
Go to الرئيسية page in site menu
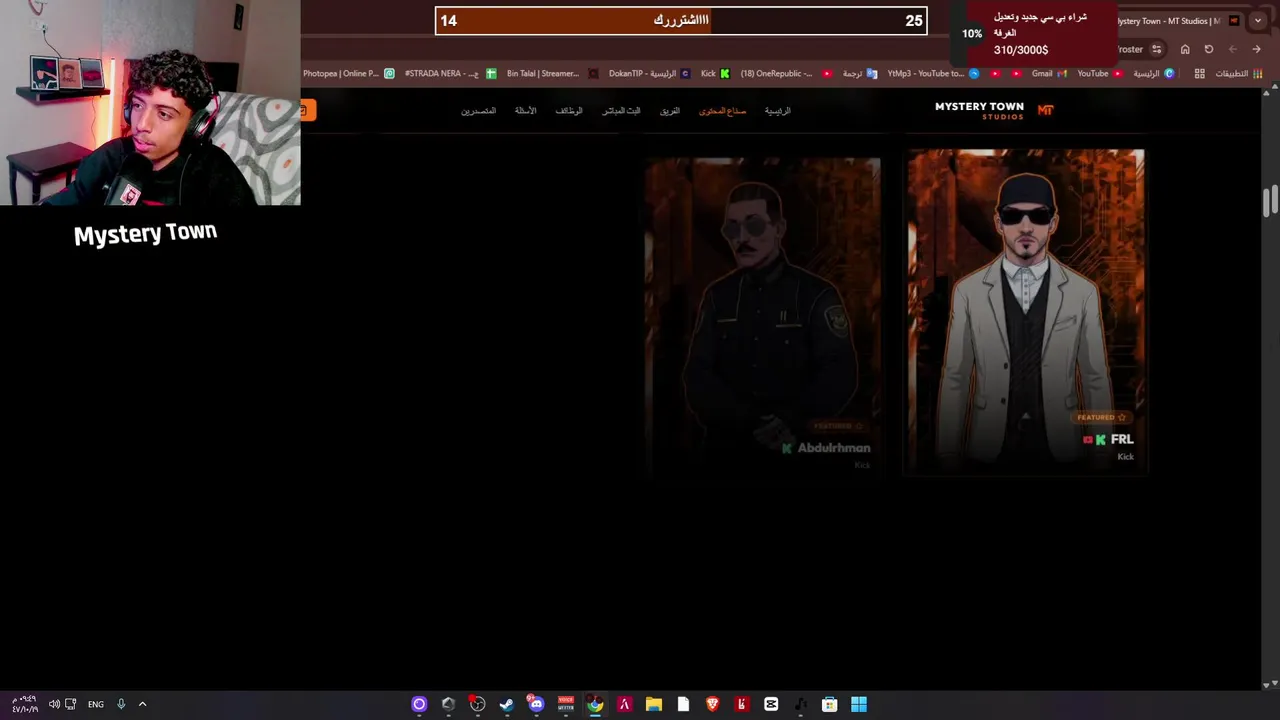point(777,111)
